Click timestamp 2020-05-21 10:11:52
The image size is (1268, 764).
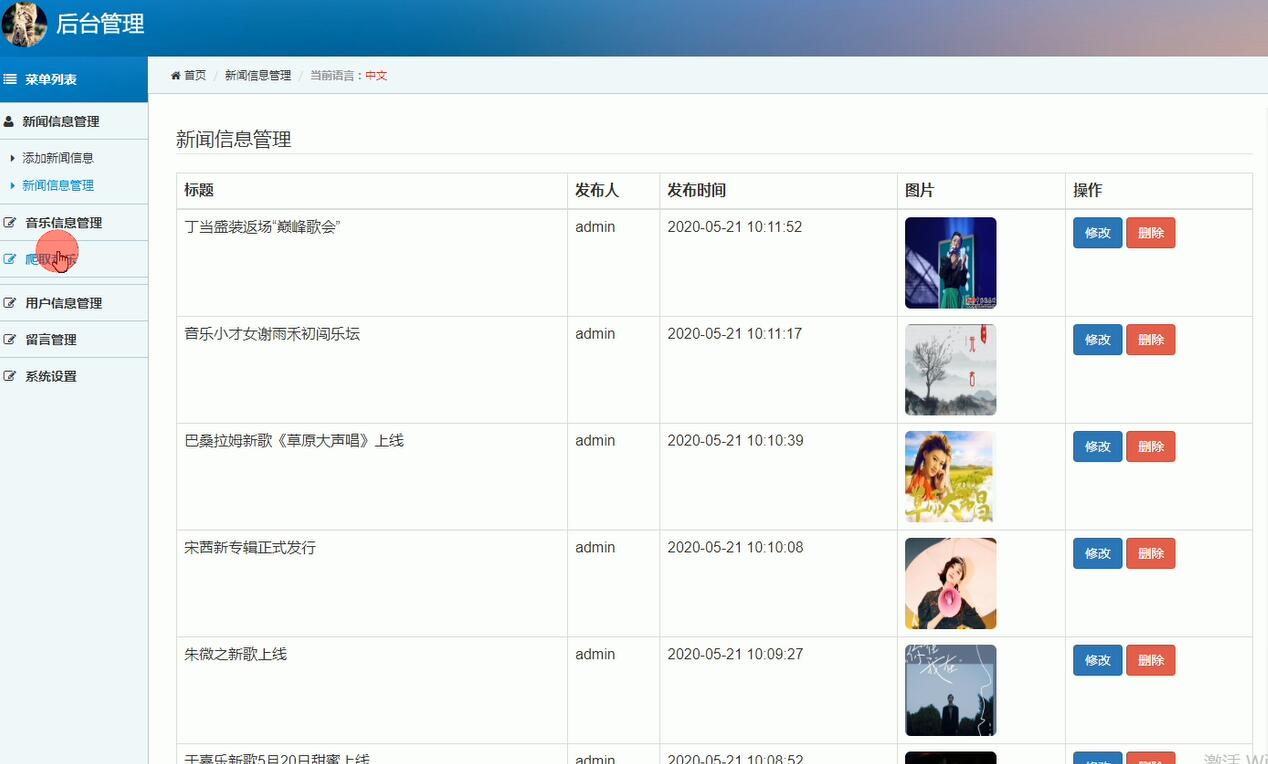735,227
